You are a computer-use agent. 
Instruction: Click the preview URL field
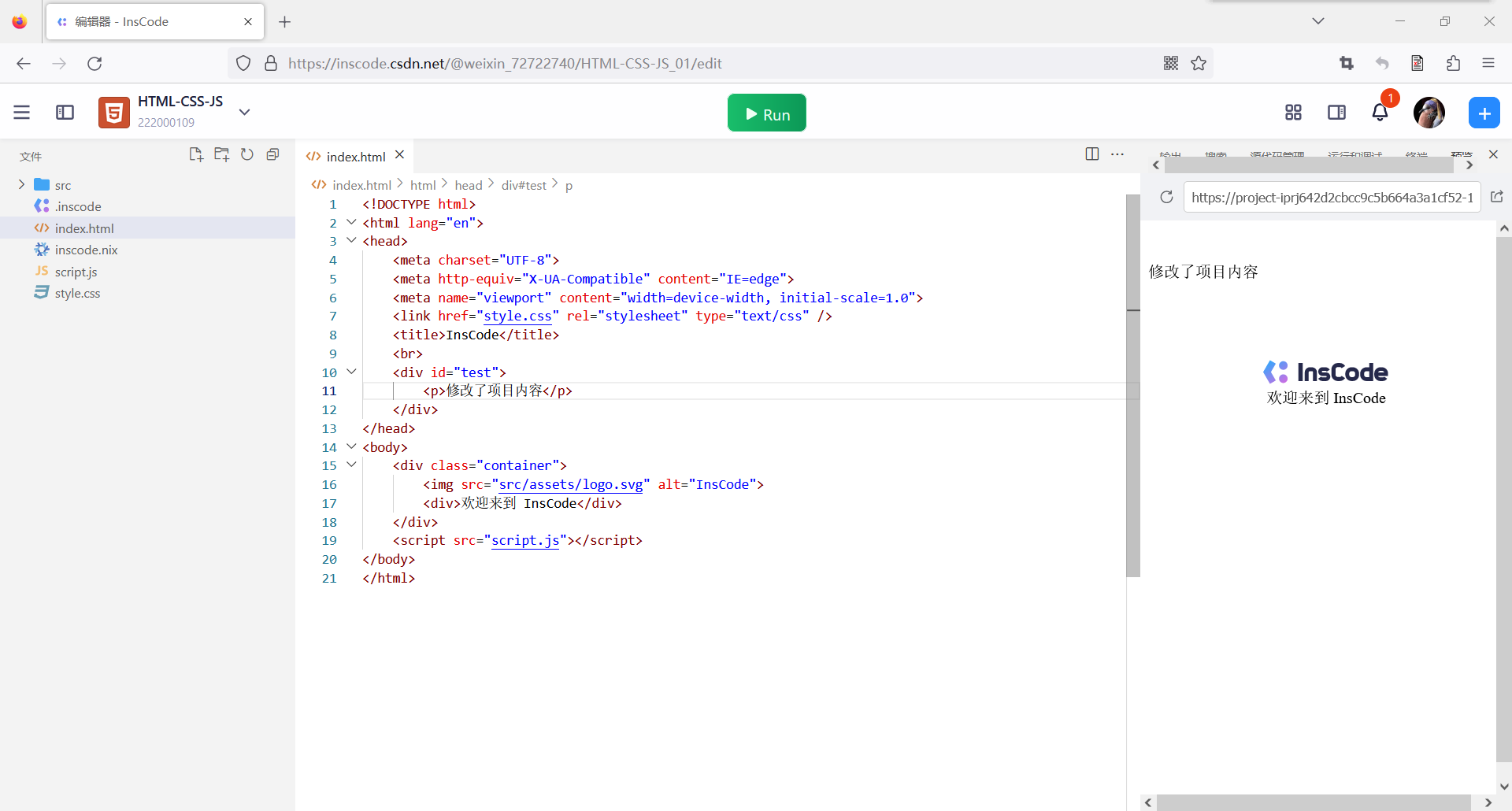pyautogui.click(x=1332, y=198)
